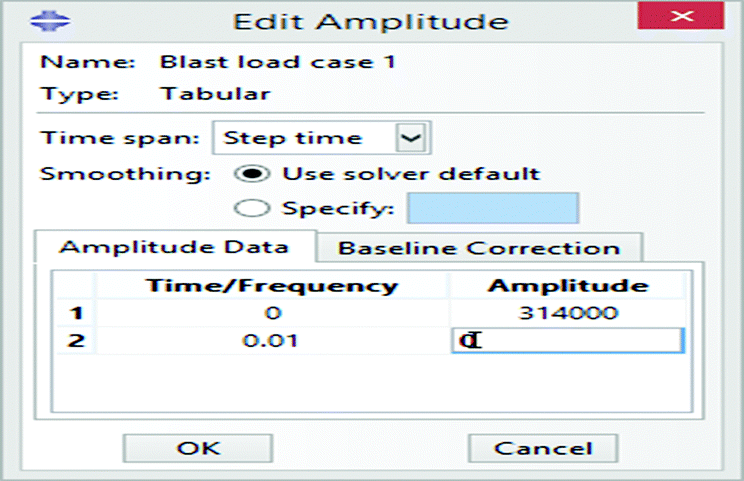Click the time cell in row 1

tap(273, 313)
